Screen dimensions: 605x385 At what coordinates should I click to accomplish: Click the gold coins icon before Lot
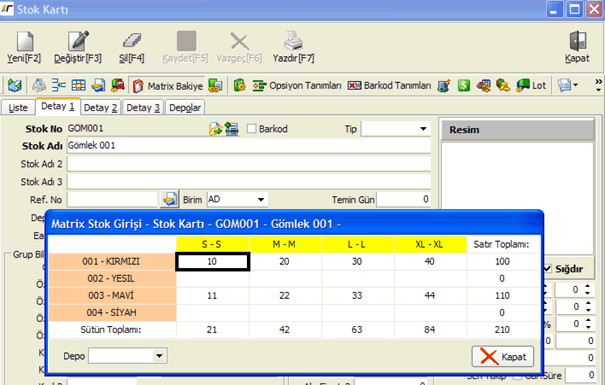coord(503,85)
